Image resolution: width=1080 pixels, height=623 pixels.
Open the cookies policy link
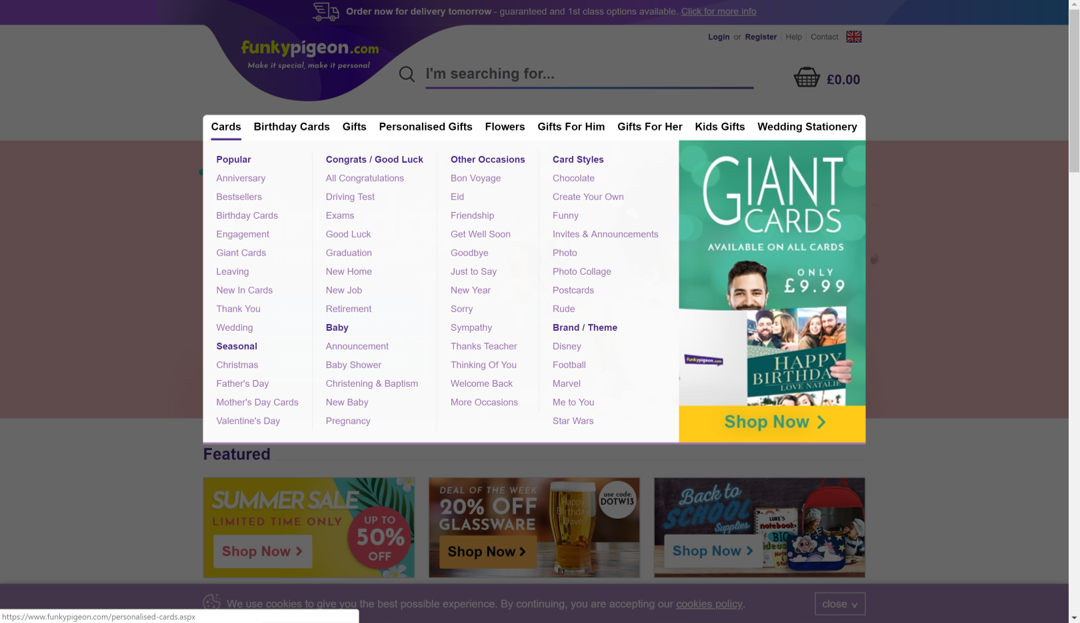pyautogui.click(x=709, y=604)
